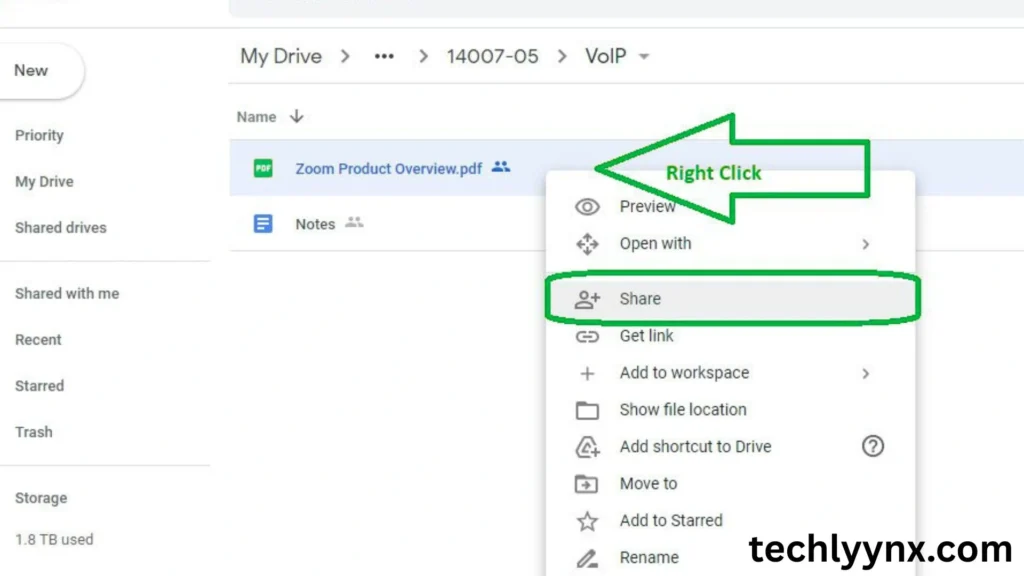
Task: Click the New button
Action: [33, 71]
